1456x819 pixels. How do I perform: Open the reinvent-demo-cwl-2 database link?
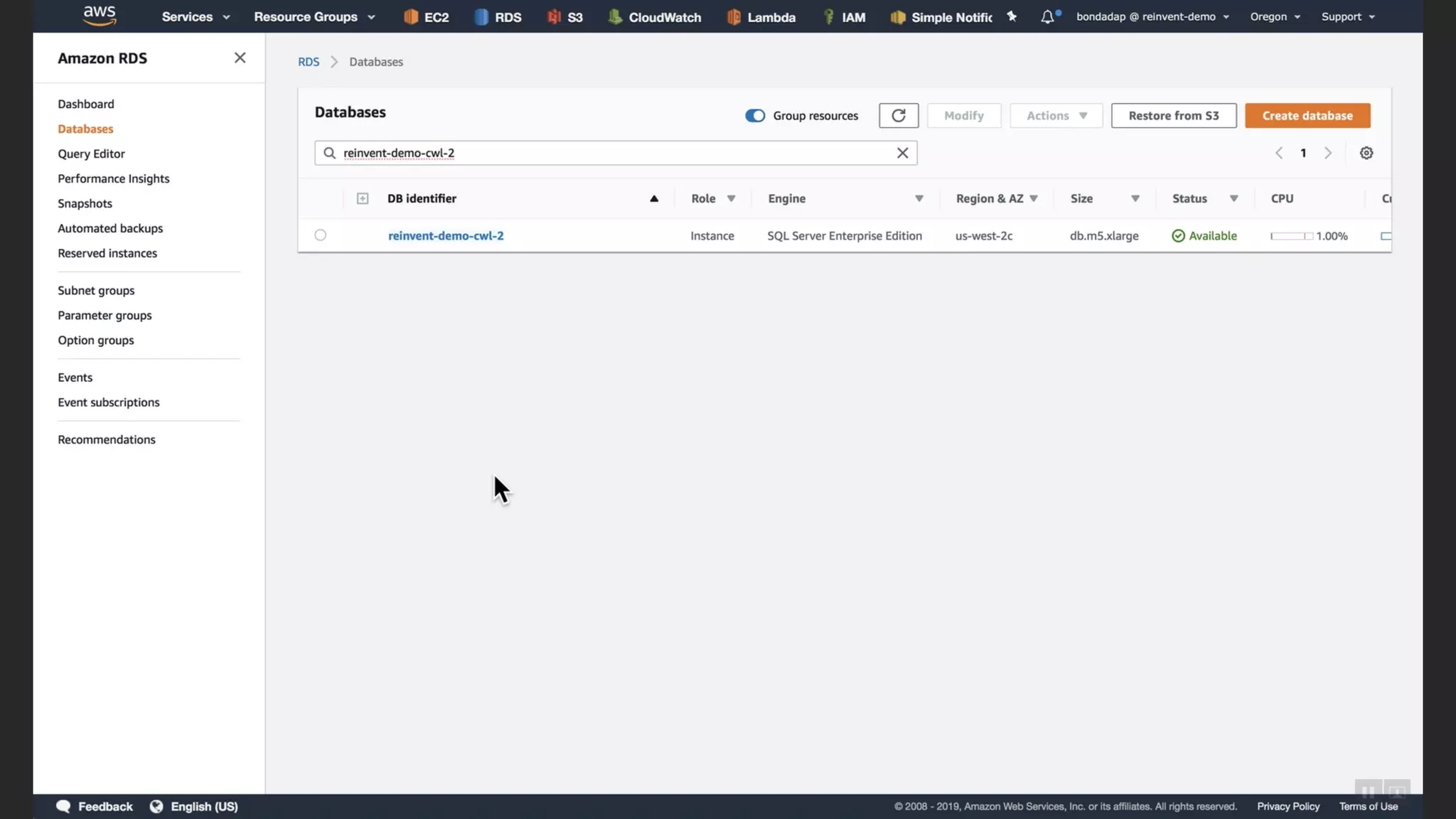(446, 235)
